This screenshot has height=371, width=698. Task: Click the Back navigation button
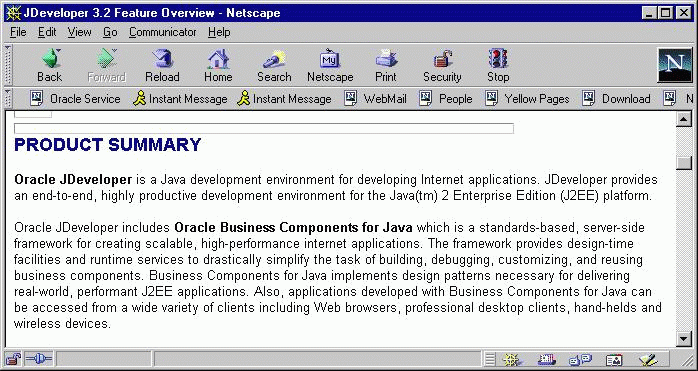(49, 65)
